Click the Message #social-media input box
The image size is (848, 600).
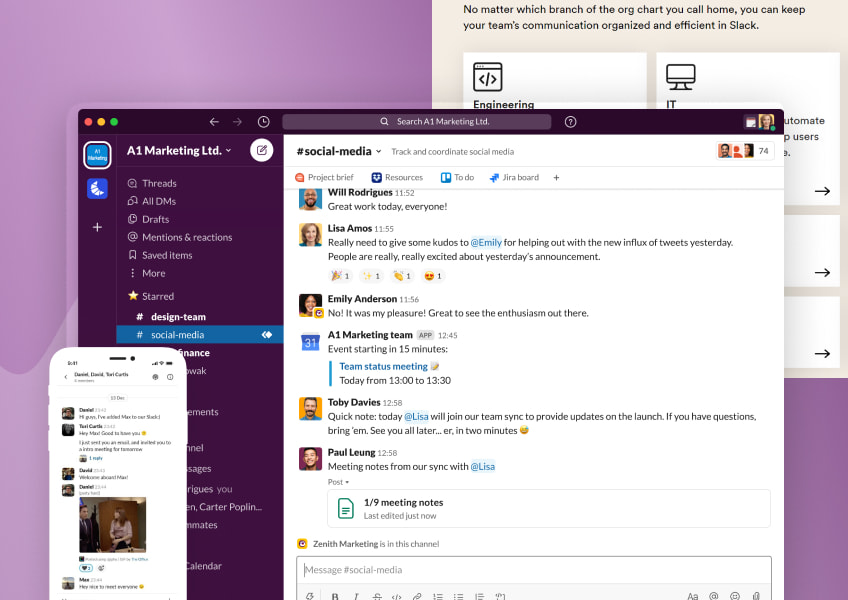[534, 570]
